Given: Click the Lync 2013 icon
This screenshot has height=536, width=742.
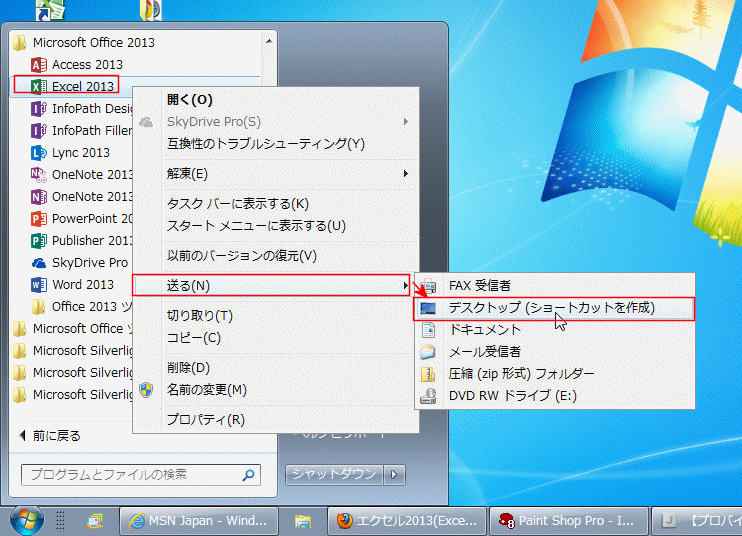Looking at the screenshot, I should [x=39, y=152].
